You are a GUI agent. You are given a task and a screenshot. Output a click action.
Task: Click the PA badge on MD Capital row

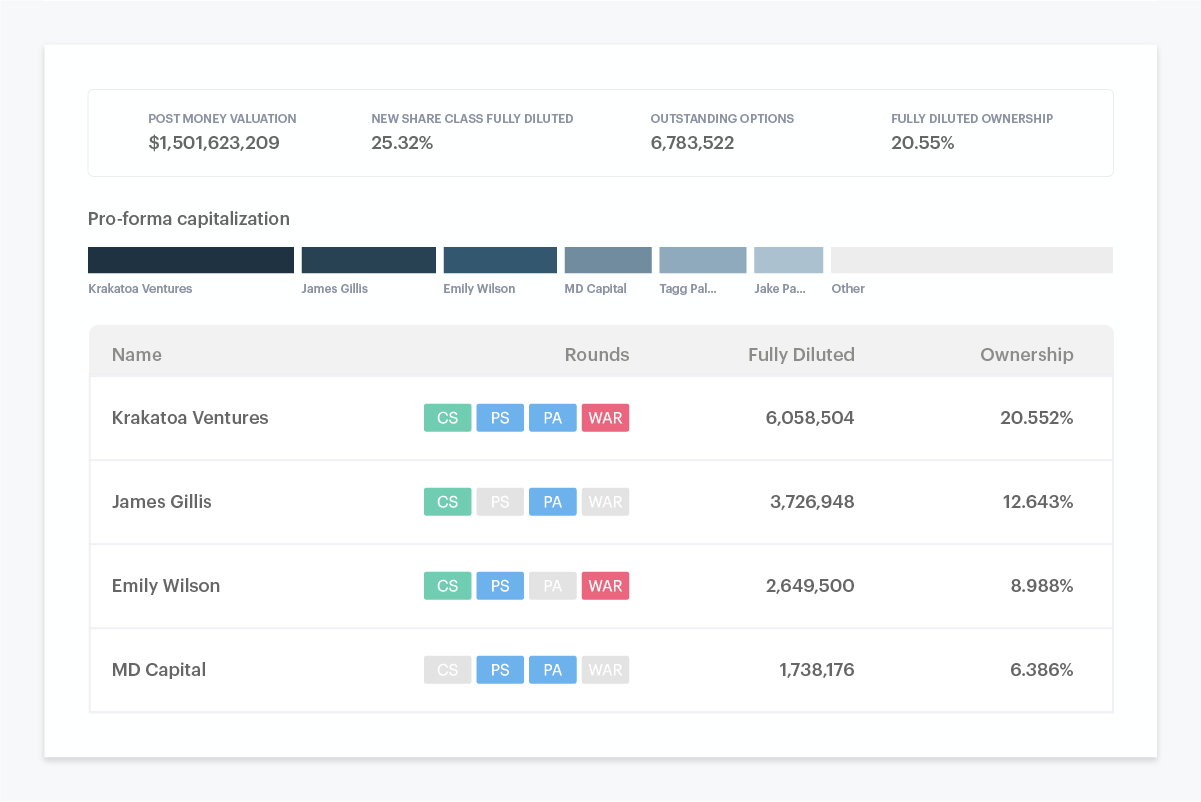(553, 670)
